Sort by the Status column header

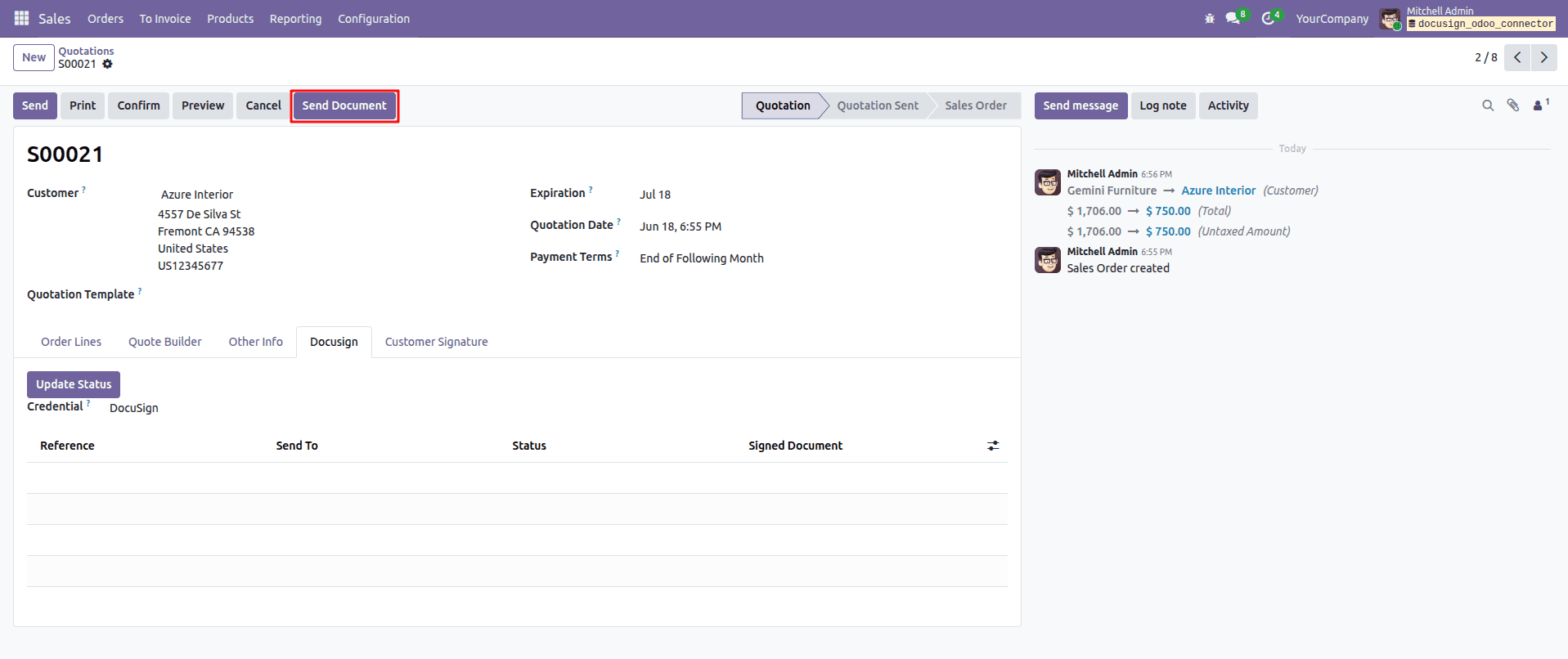pos(529,446)
